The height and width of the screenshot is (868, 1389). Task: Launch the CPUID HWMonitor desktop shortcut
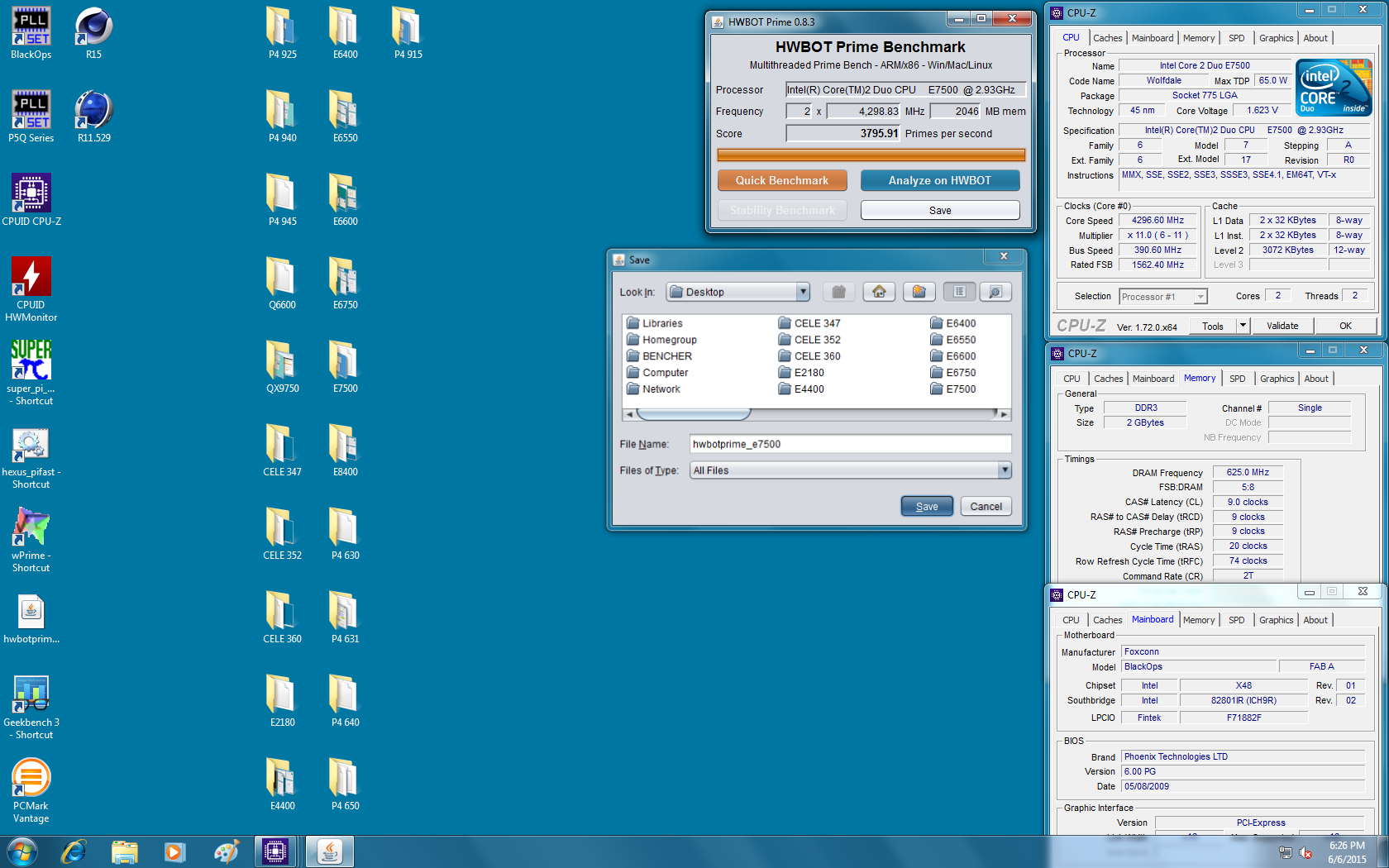point(31,289)
